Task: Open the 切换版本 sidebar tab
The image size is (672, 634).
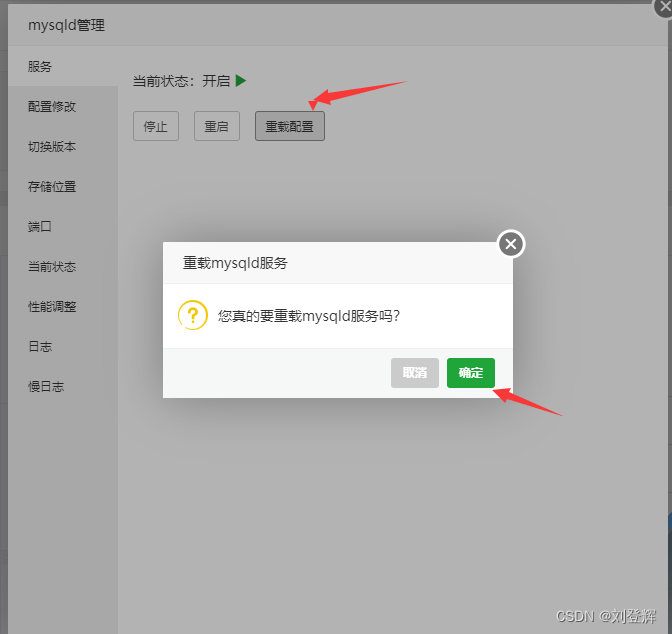Action: (x=63, y=147)
